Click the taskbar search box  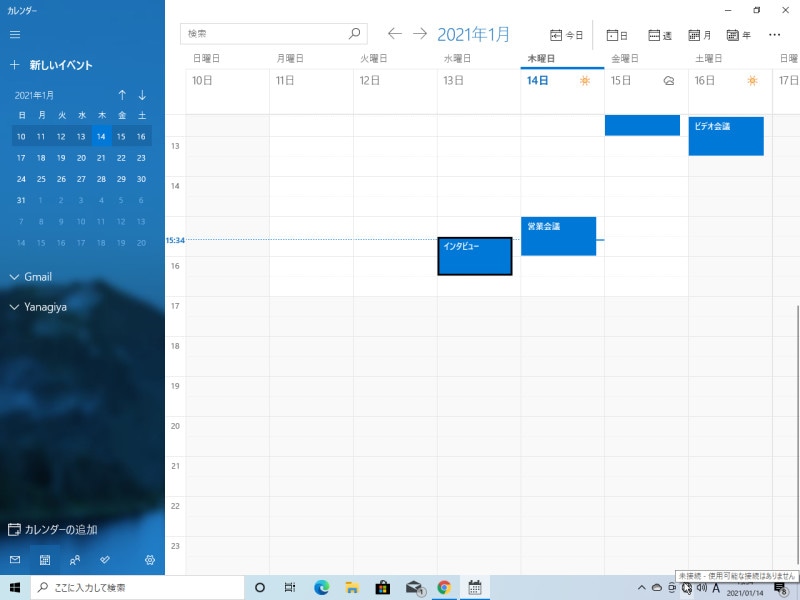[138, 588]
